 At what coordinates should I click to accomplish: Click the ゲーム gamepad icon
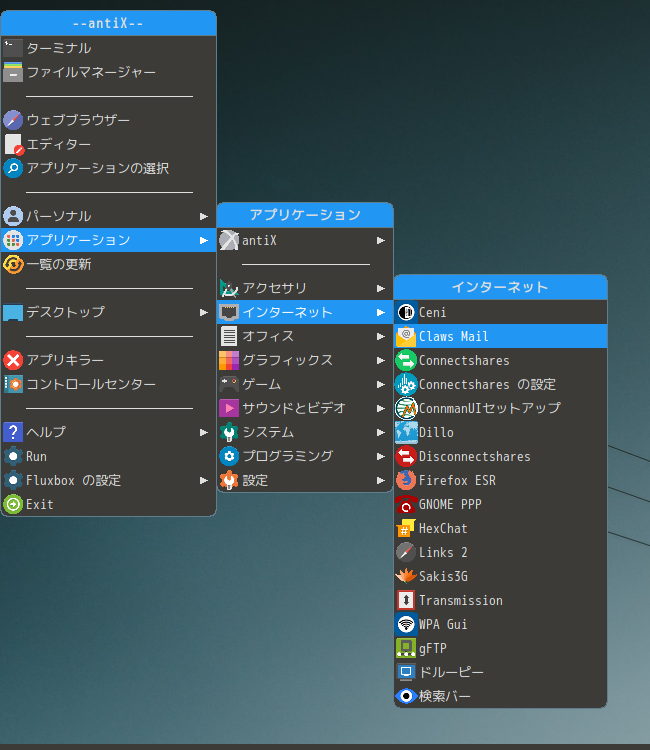coord(229,384)
